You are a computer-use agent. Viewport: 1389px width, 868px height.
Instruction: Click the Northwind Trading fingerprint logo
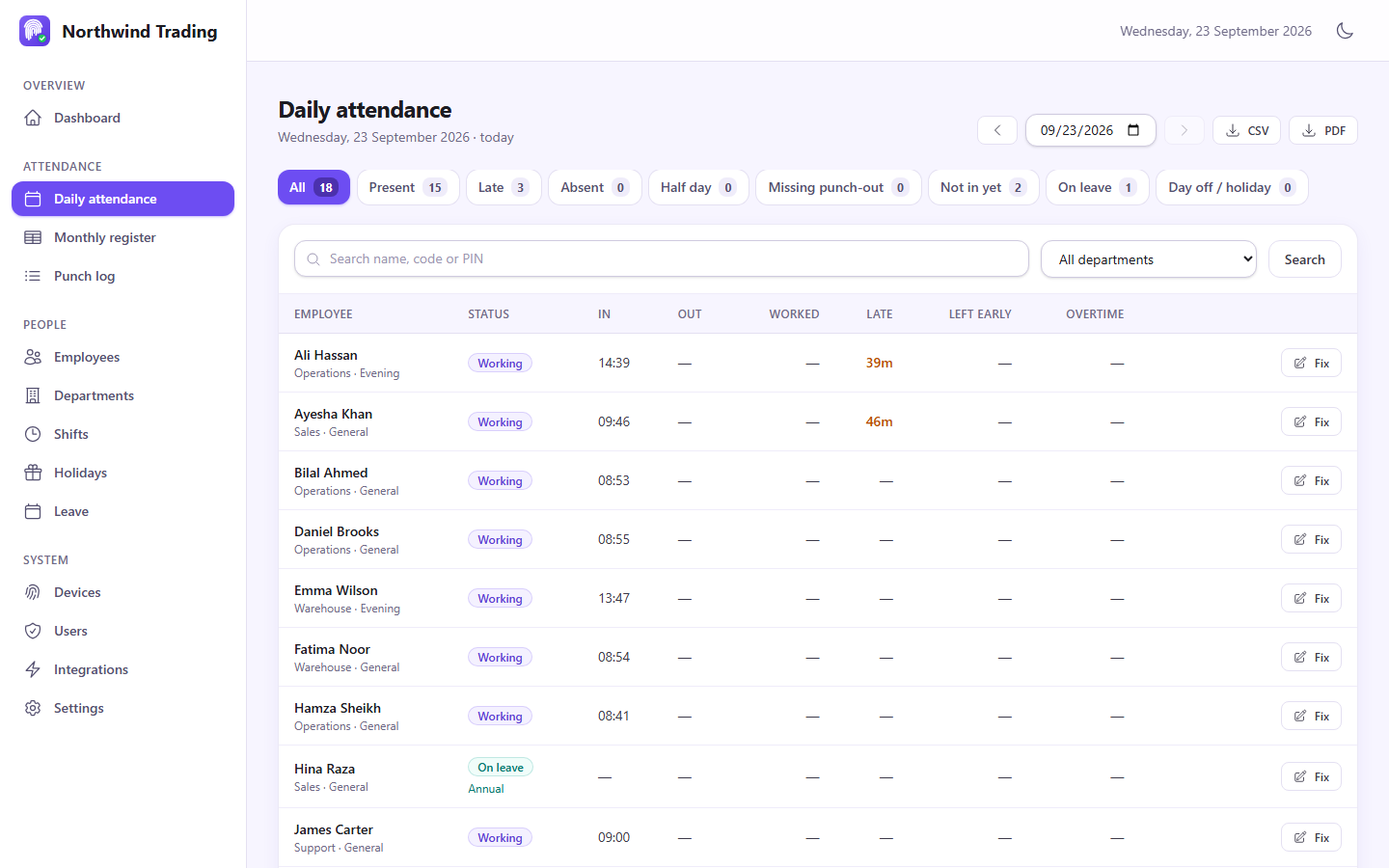[35, 31]
